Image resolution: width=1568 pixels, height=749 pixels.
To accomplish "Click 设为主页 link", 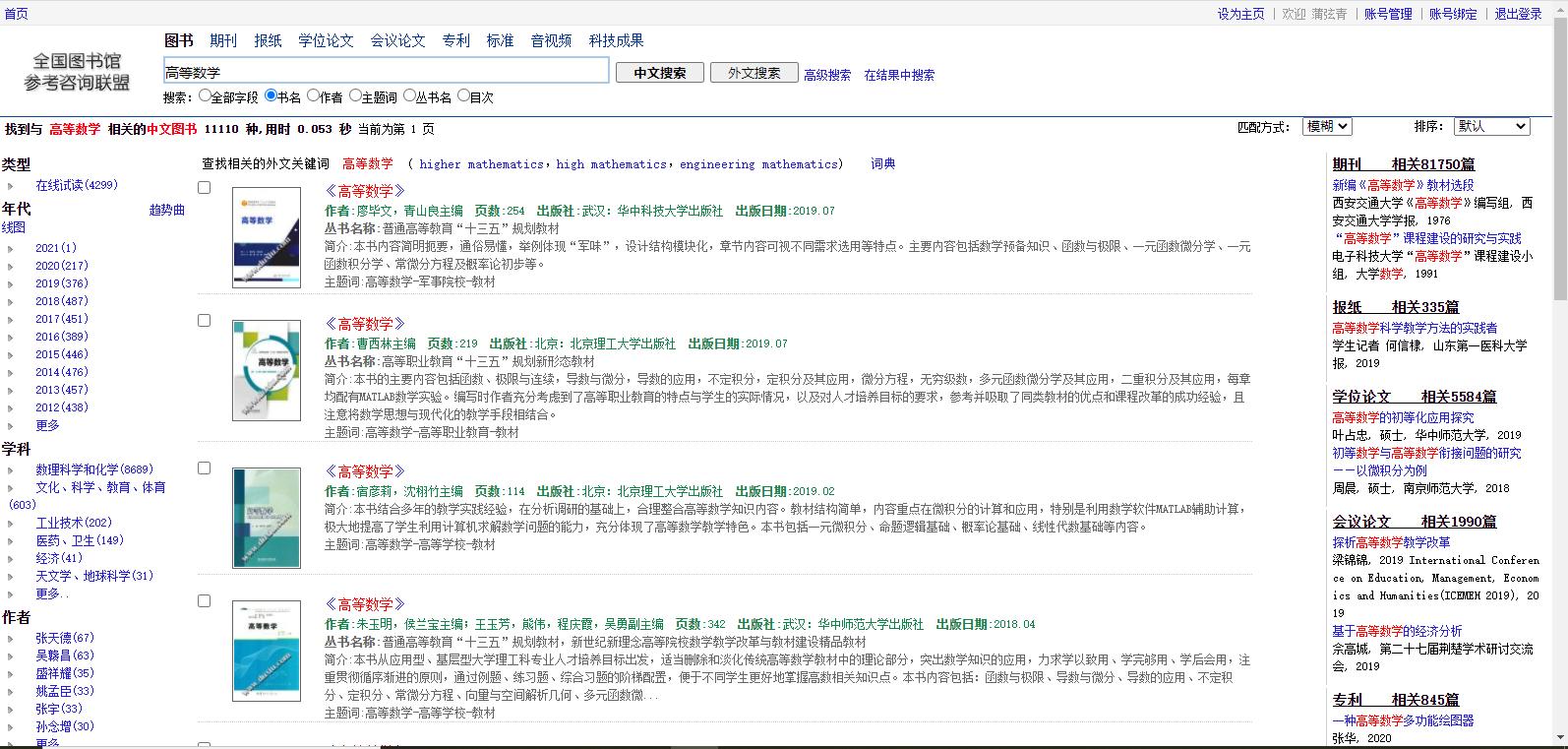I will coord(1240,14).
